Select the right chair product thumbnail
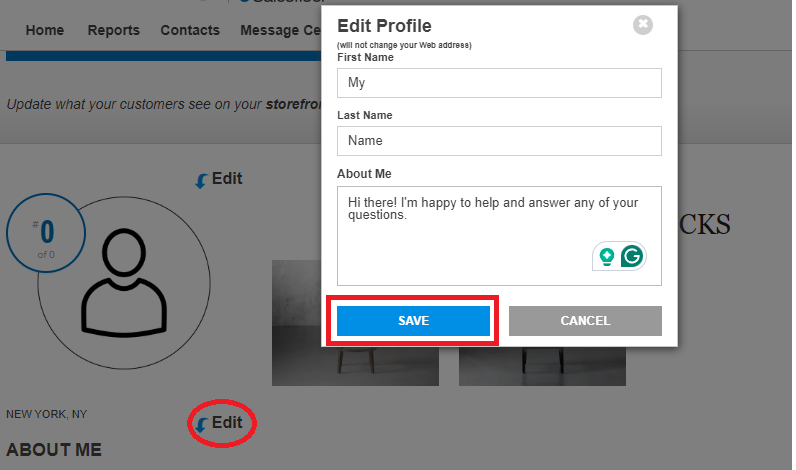This screenshot has height=470, width=796. point(542,366)
